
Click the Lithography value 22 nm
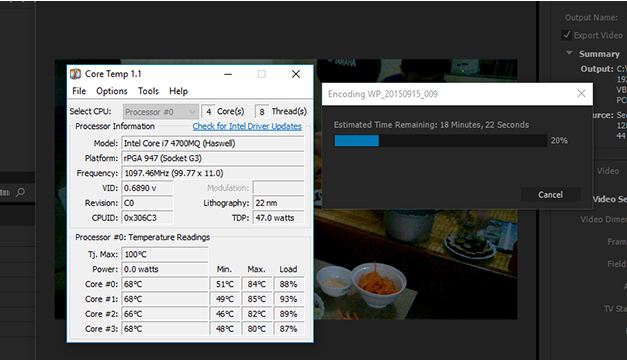click(x=278, y=203)
